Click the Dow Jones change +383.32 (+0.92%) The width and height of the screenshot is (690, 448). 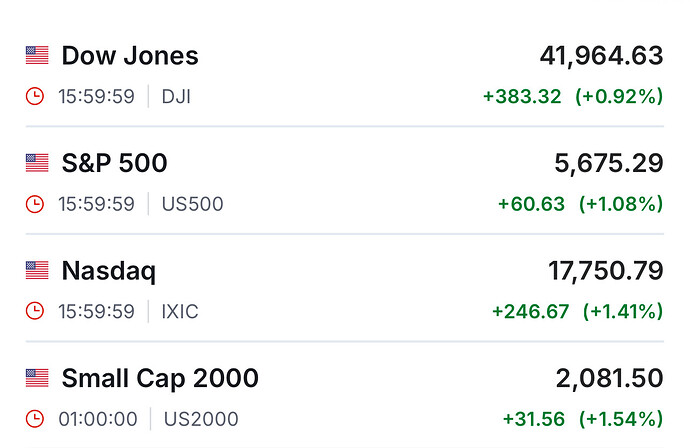coord(573,96)
